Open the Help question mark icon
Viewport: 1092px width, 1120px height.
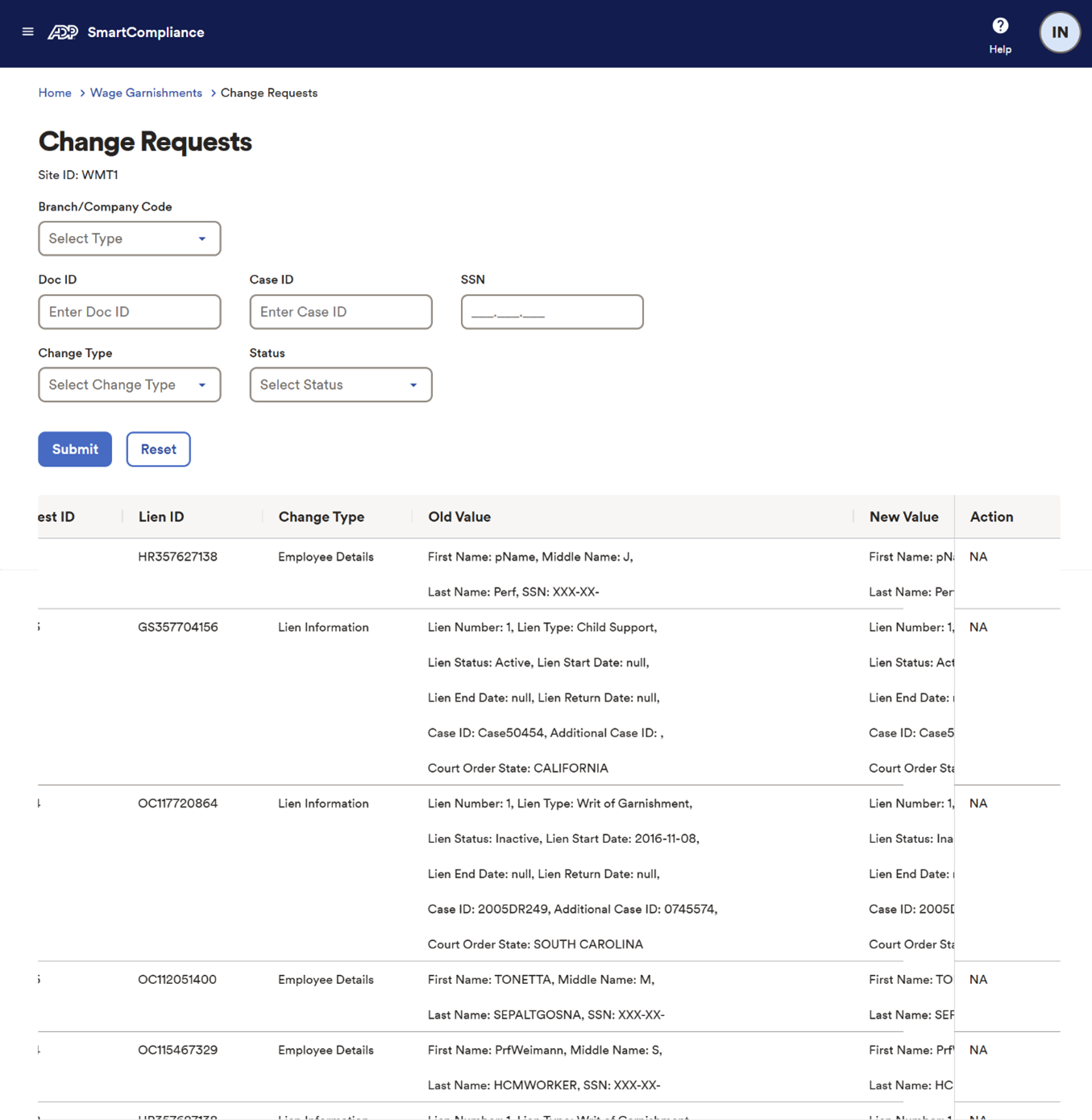[x=999, y=27]
